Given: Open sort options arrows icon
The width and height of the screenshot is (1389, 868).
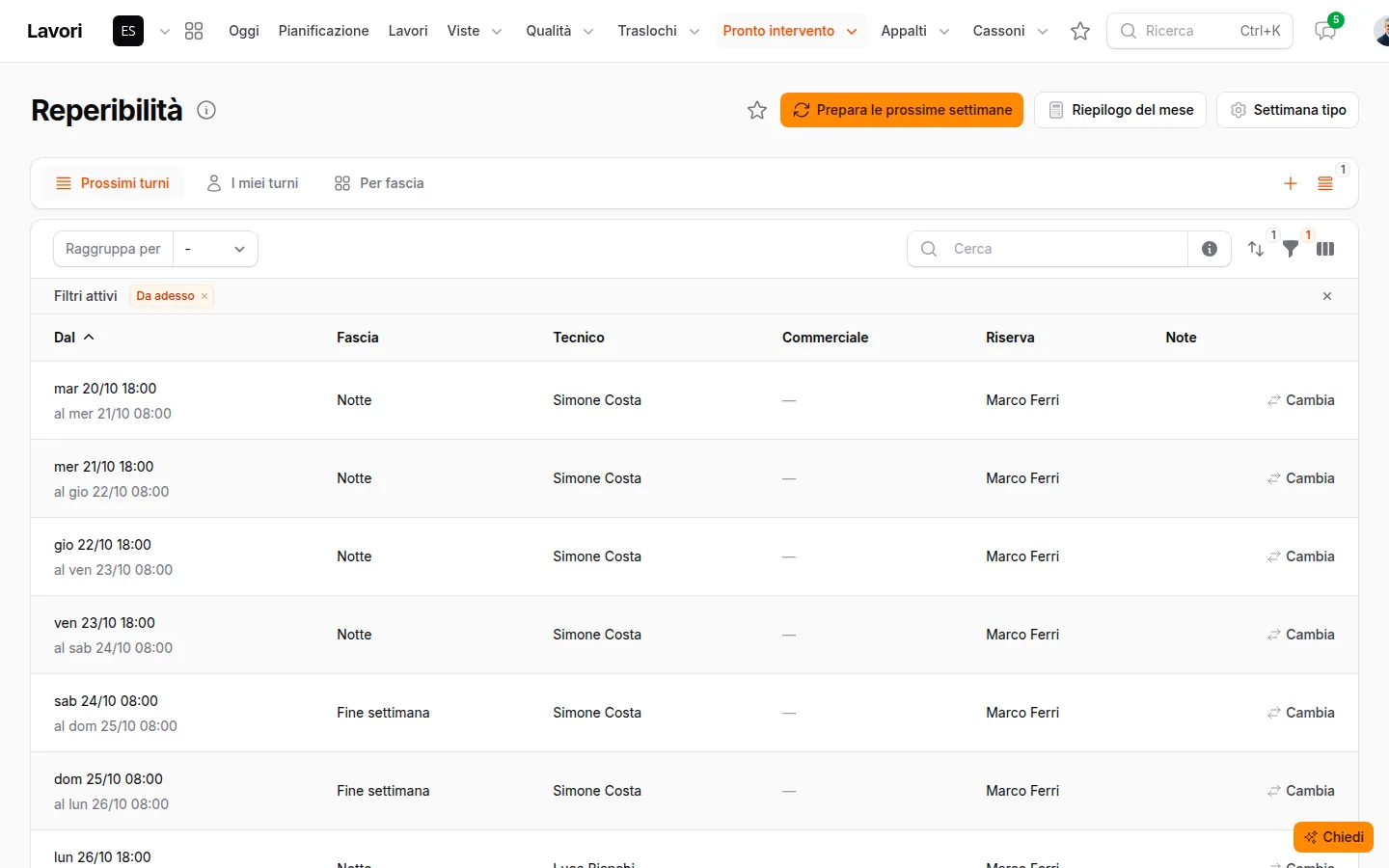Looking at the screenshot, I should coord(1256,249).
